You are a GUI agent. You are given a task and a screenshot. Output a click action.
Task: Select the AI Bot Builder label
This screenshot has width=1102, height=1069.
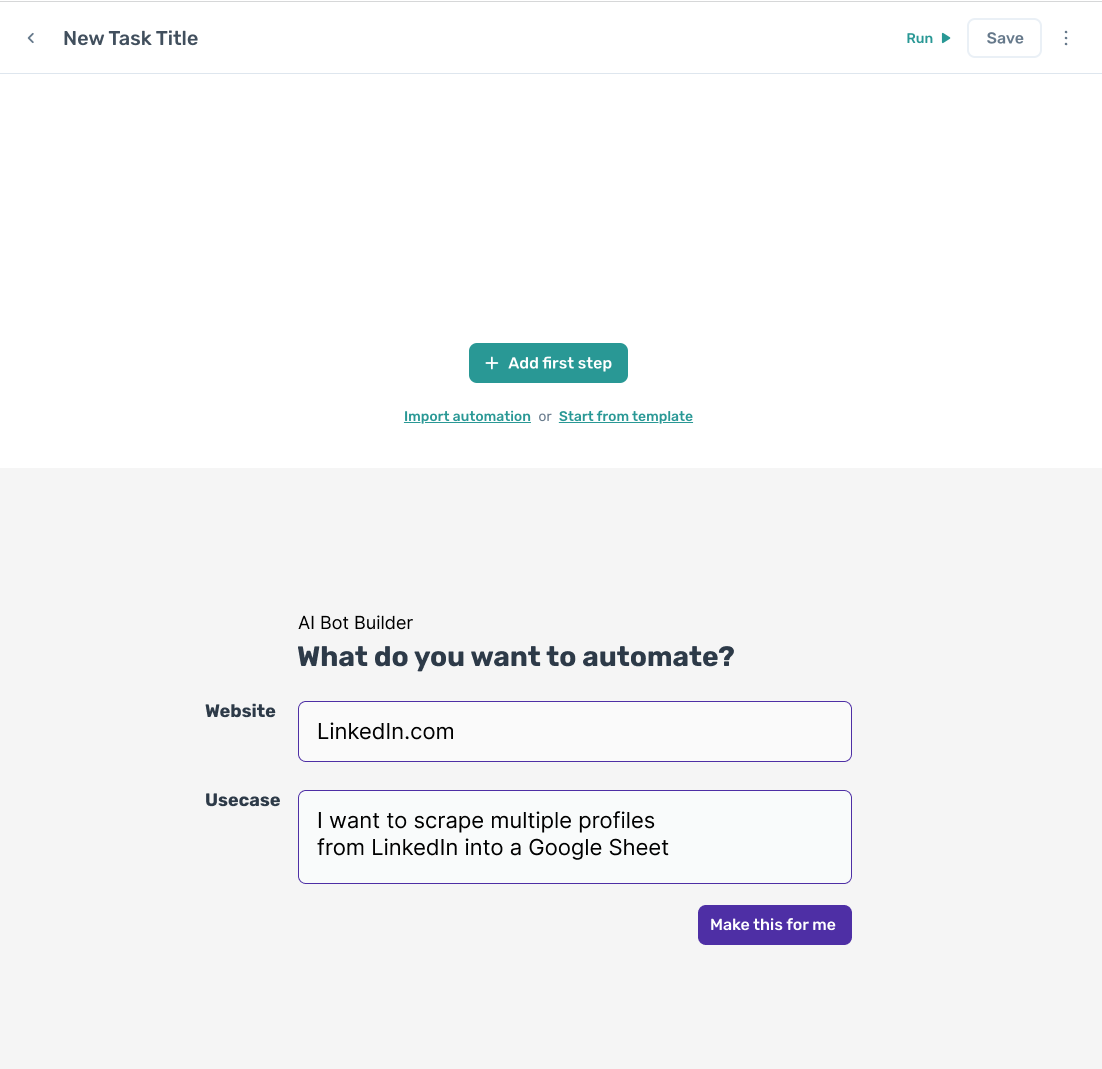tap(355, 623)
